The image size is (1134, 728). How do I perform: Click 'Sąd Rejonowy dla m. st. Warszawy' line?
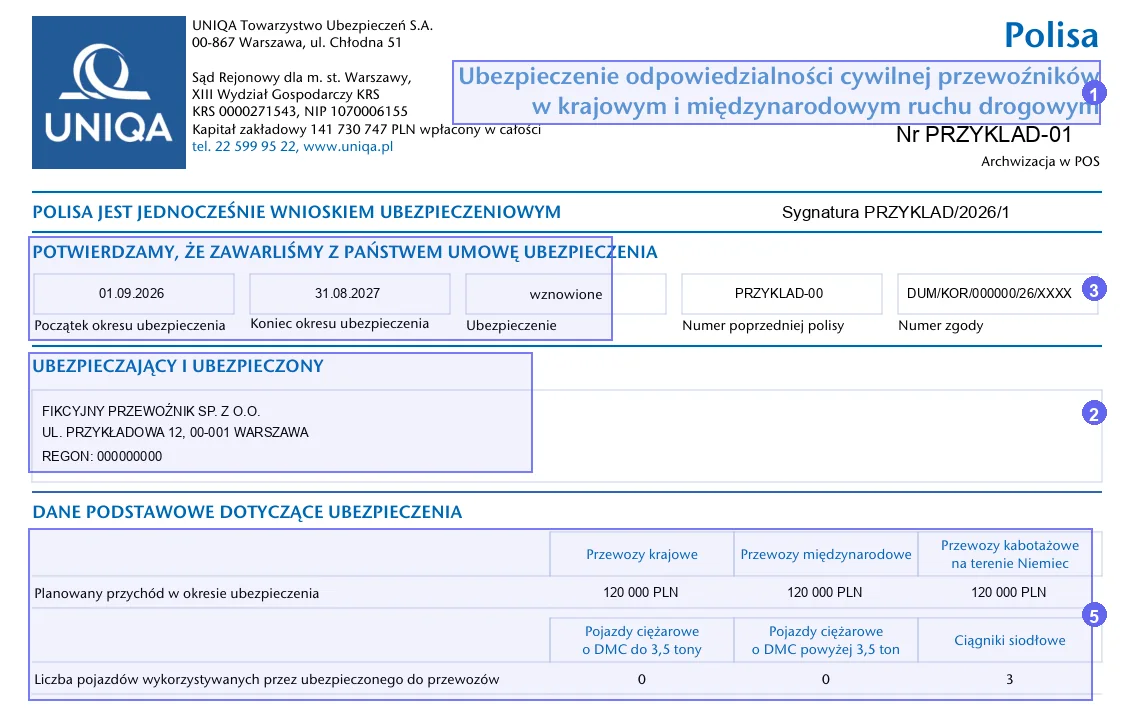click(x=302, y=77)
